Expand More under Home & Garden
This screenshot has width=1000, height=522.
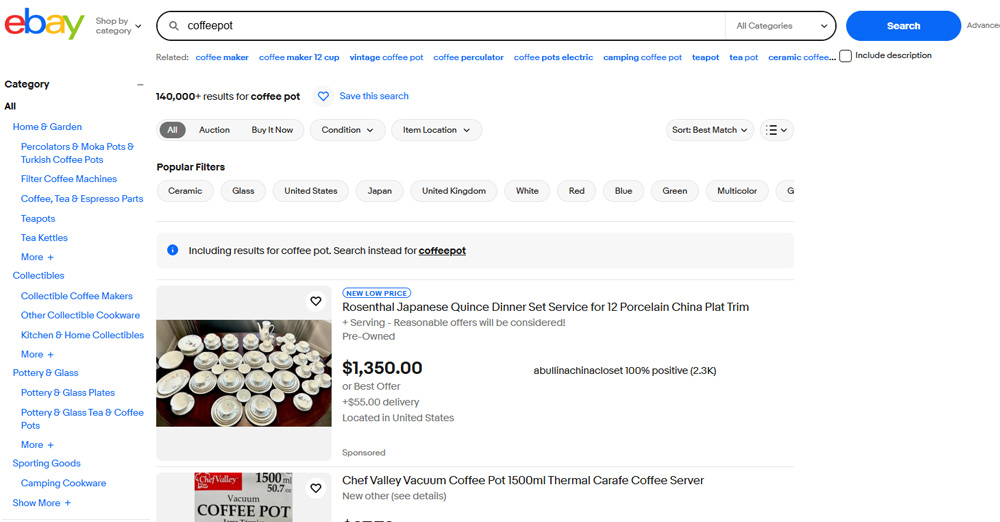click(x=37, y=257)
